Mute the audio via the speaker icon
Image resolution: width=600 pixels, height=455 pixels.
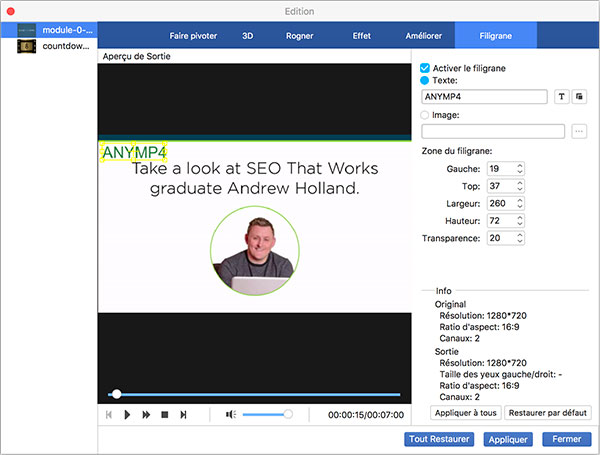(x=230, y=414)
